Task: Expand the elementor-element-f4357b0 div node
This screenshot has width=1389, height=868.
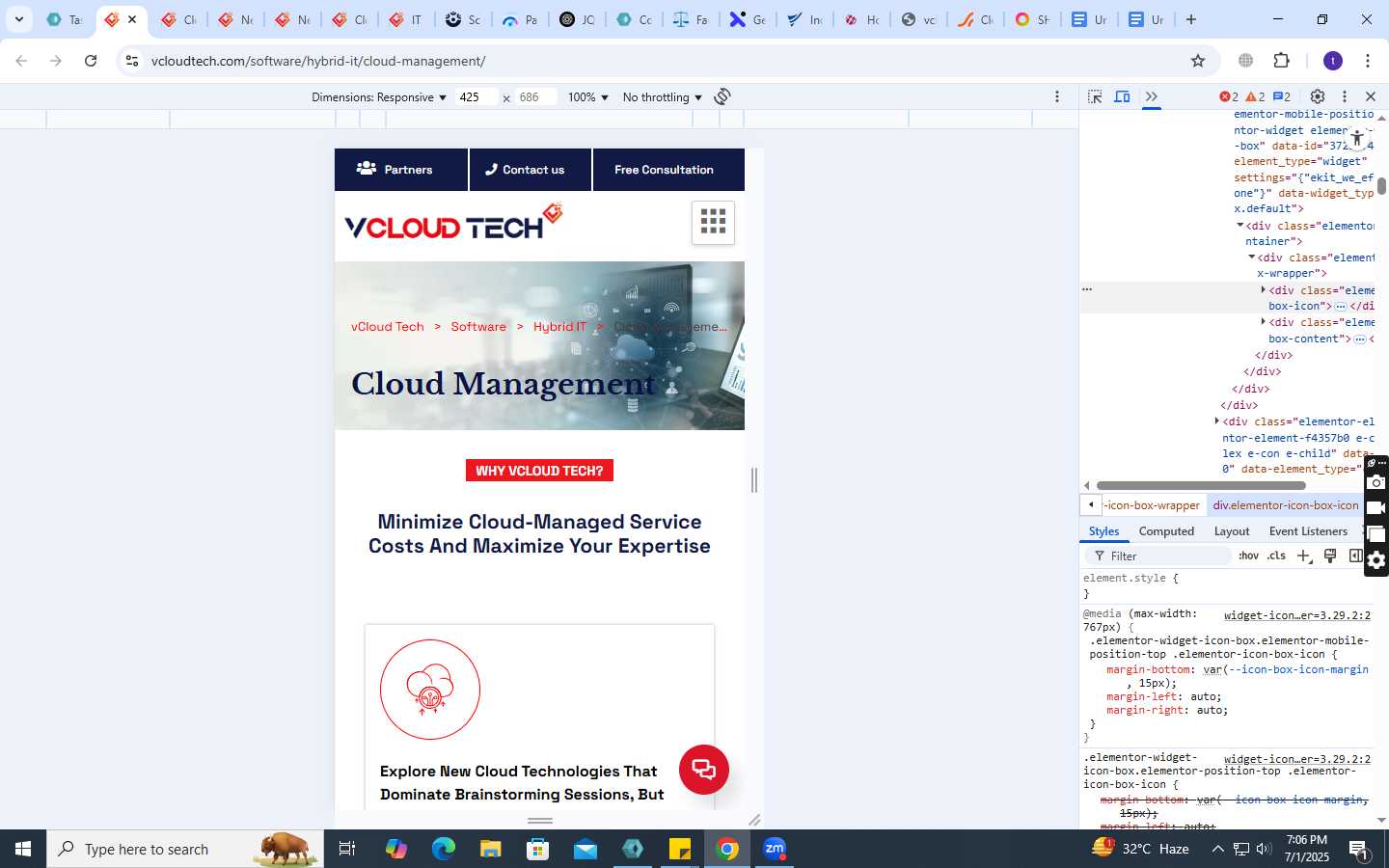Action: [x=1217, y=421]
